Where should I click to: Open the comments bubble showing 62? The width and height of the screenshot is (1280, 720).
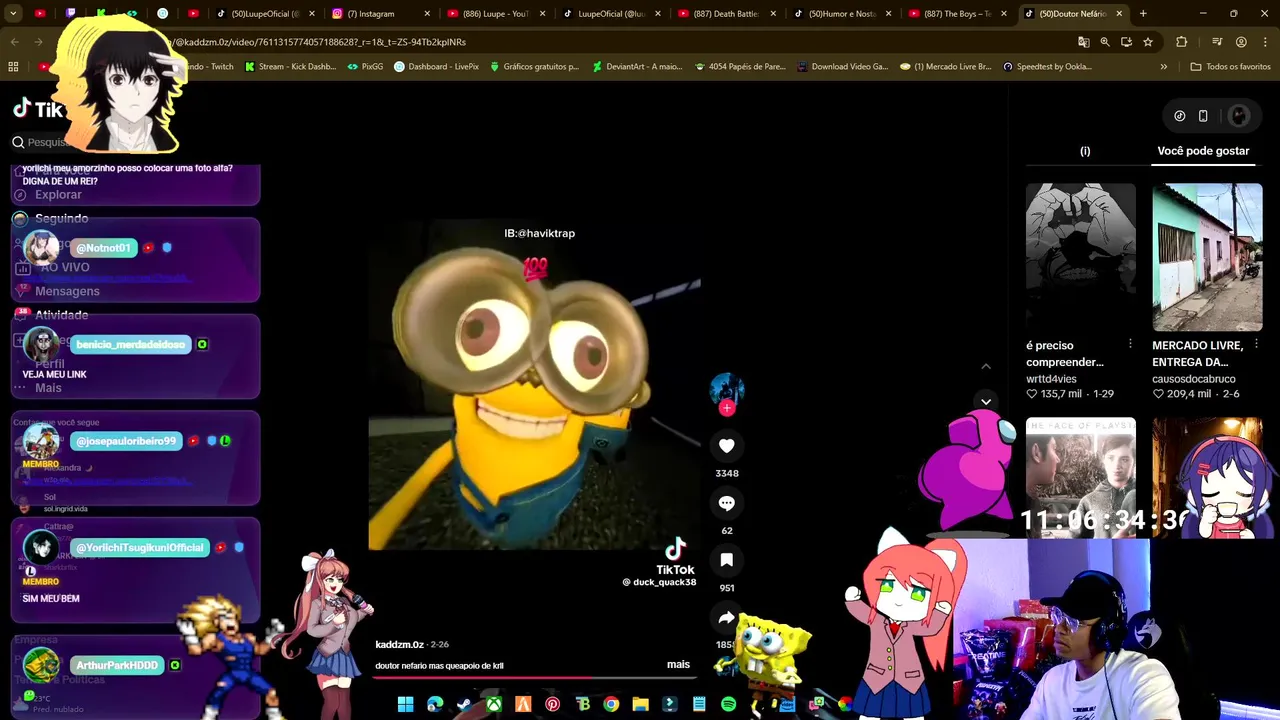(727, 503)
